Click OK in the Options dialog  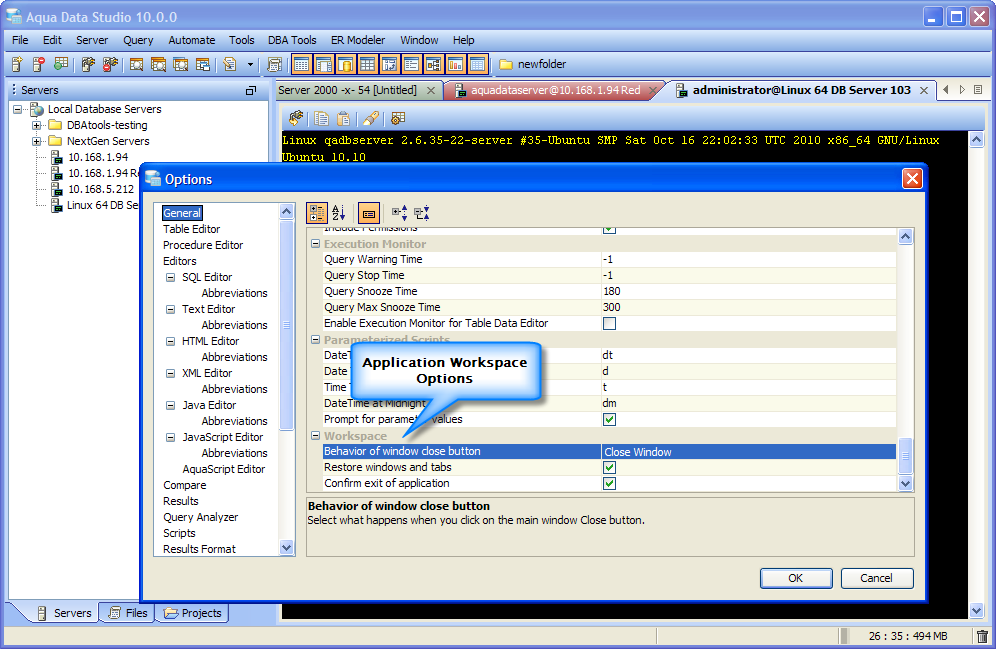tap(796, 579)
